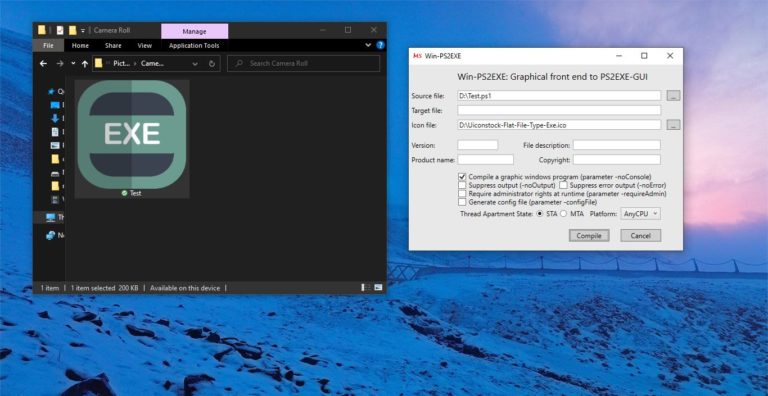Expand the address bar path history dropdown
Image resolution: width=768 pixels, height=396 pixels.
click(195, 64)
